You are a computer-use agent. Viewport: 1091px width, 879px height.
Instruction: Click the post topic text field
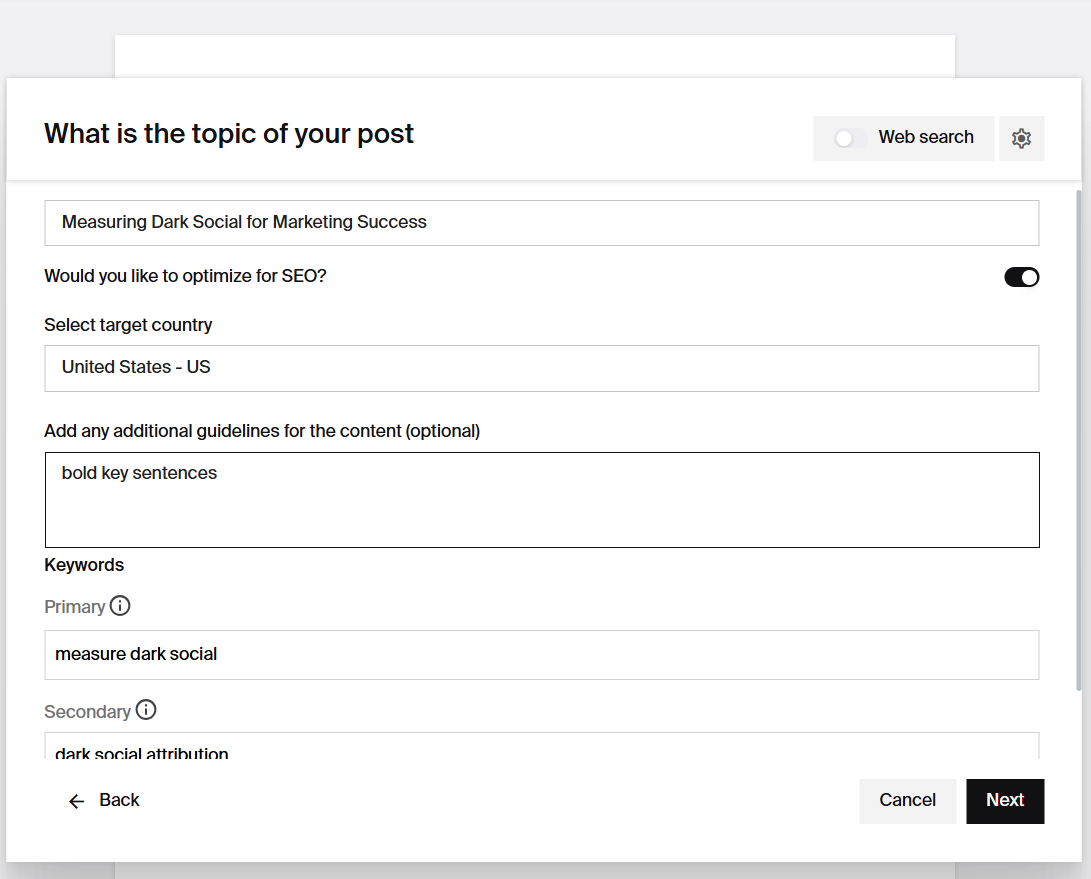pos(541,223)
